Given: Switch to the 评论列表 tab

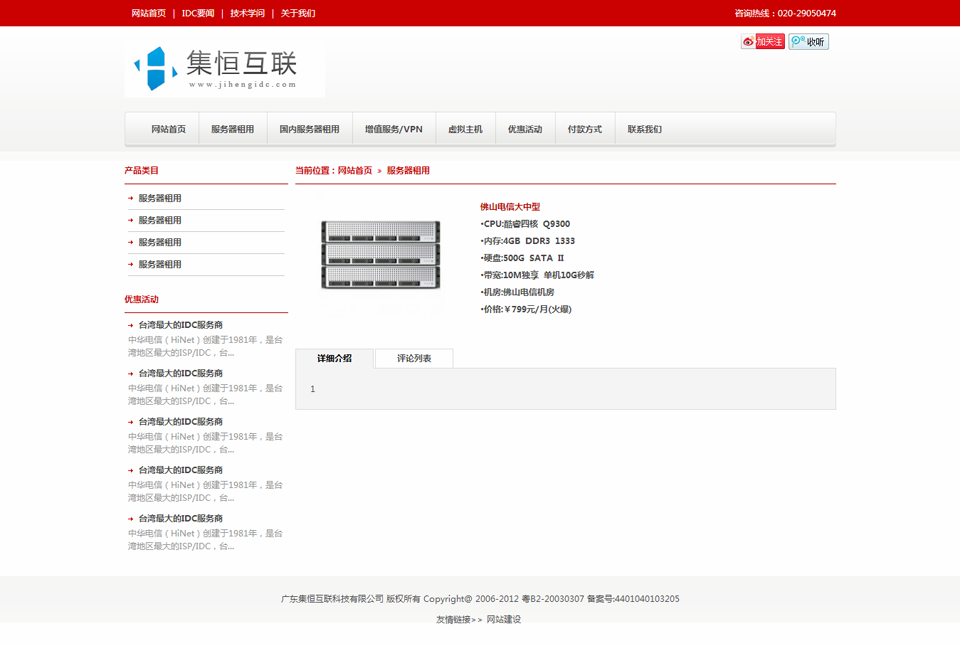Looking at the screenshot, I should (x=414, y=358).
